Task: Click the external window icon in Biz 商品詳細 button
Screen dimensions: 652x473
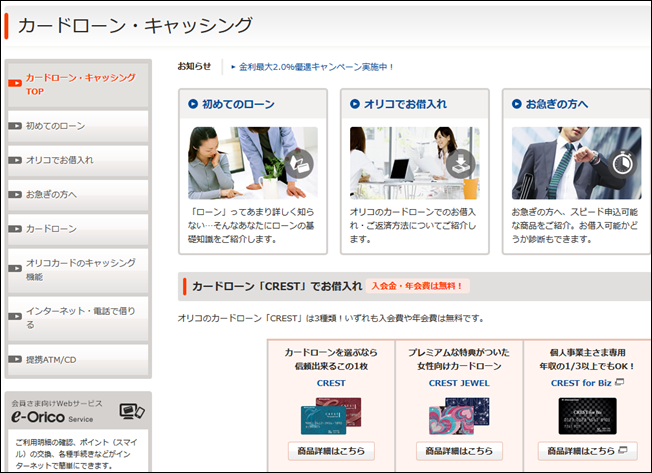Action: pos(622,450)
